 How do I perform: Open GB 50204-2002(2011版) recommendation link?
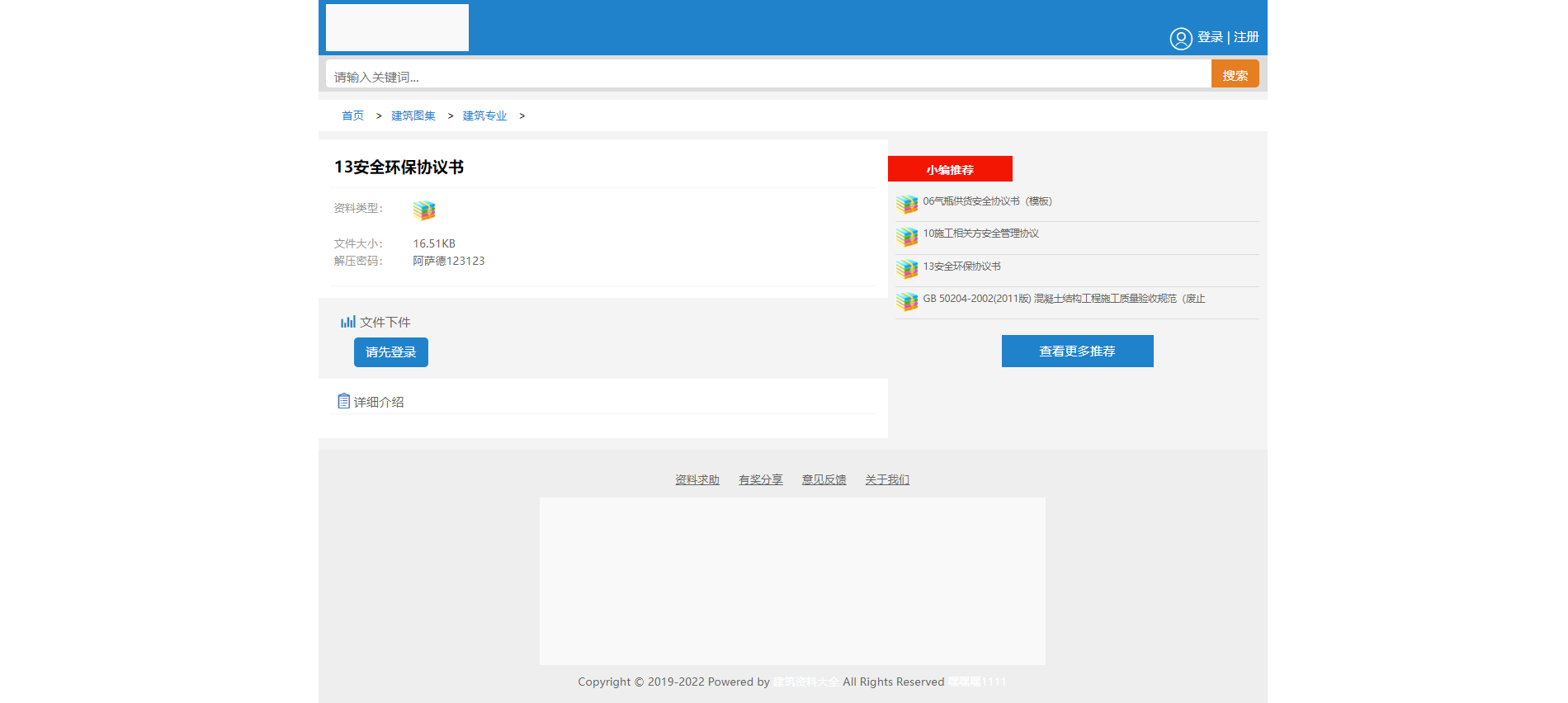click(x=1065, y=299)
